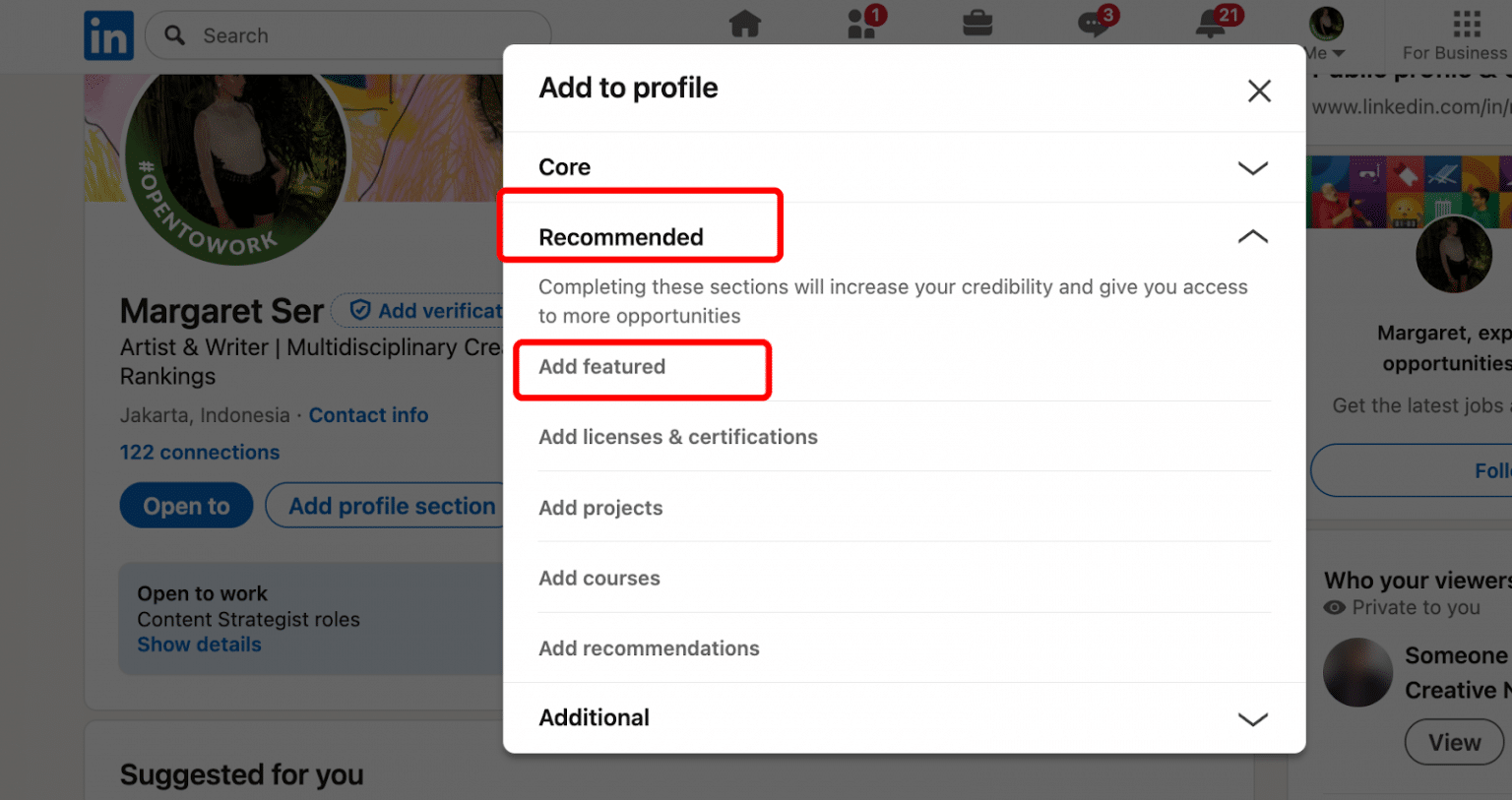Focus the LinkedIn Search field
The image size is (1512, 800).
tap(348, 35)
